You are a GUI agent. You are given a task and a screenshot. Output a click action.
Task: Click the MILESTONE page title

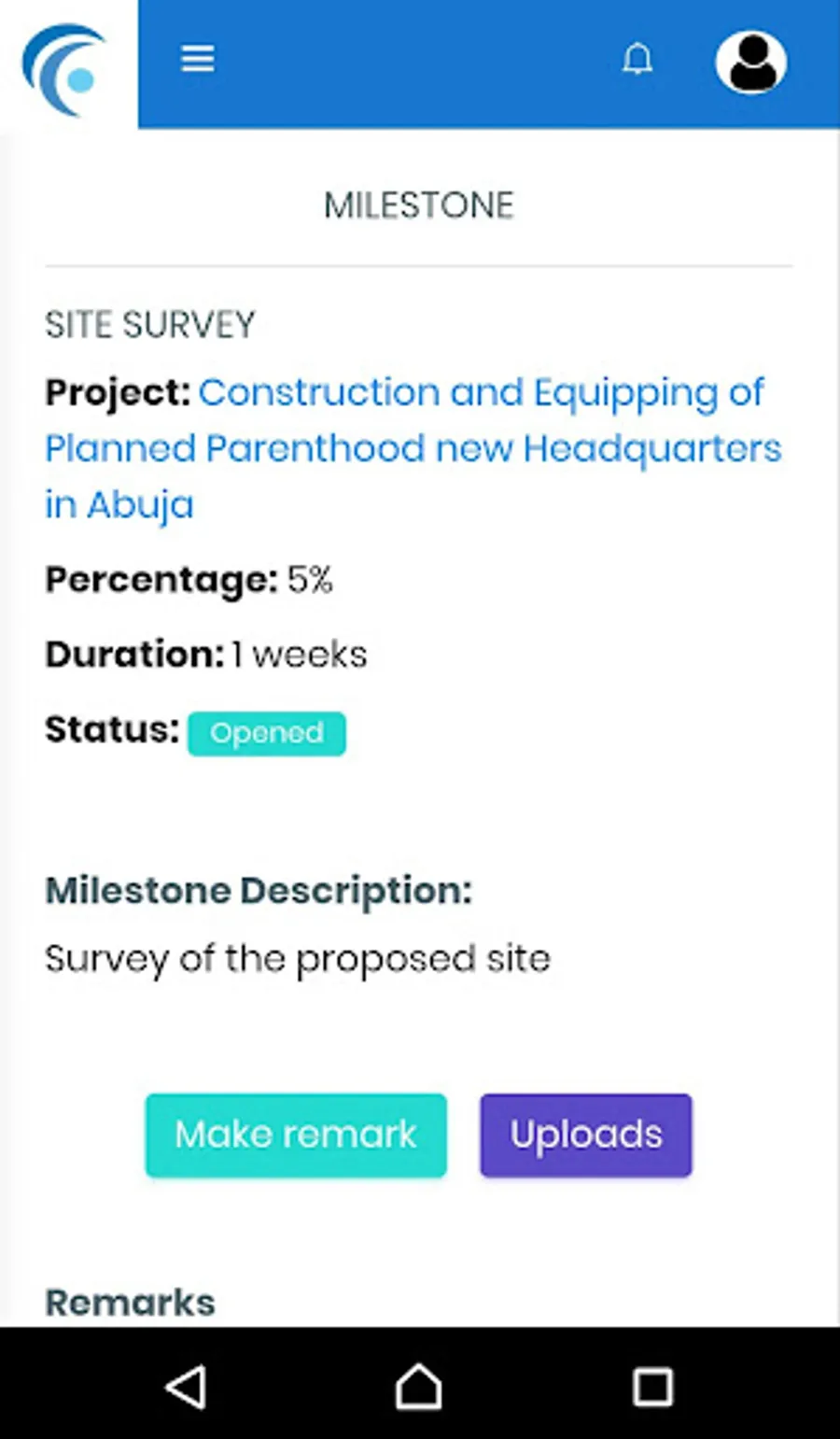419,205
